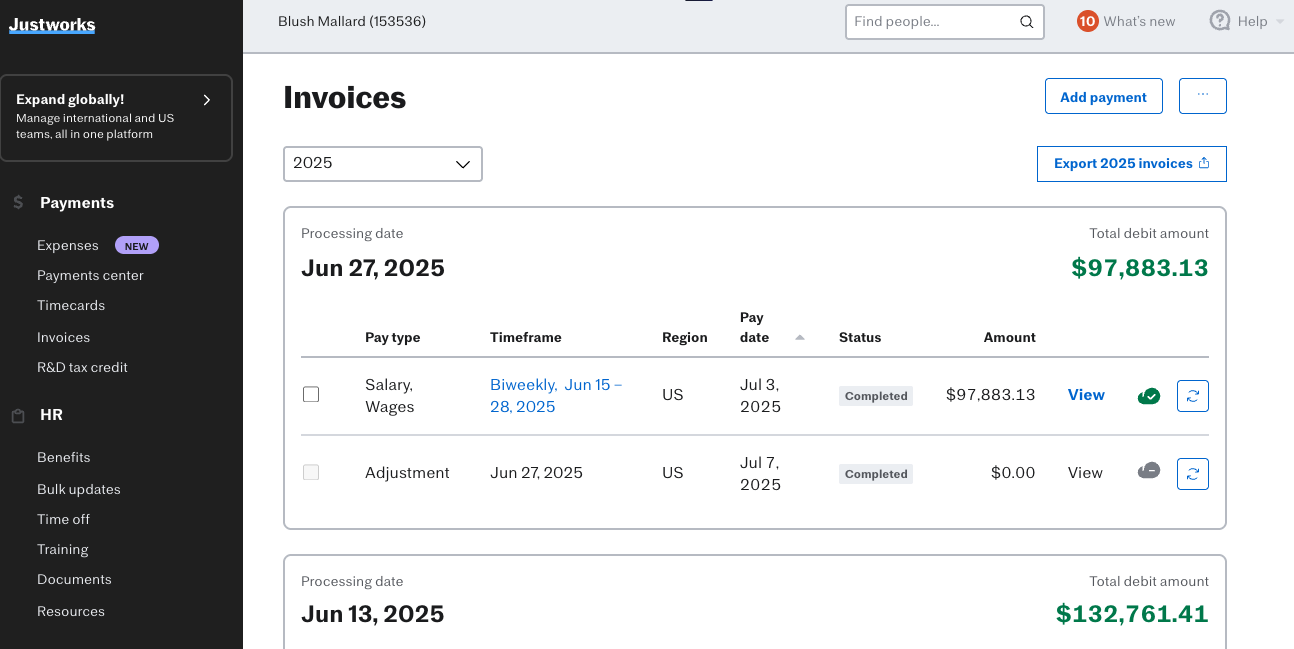
Task: Click the refresh icon for Salary, Wages row
Action: [x=1192, y=396]
